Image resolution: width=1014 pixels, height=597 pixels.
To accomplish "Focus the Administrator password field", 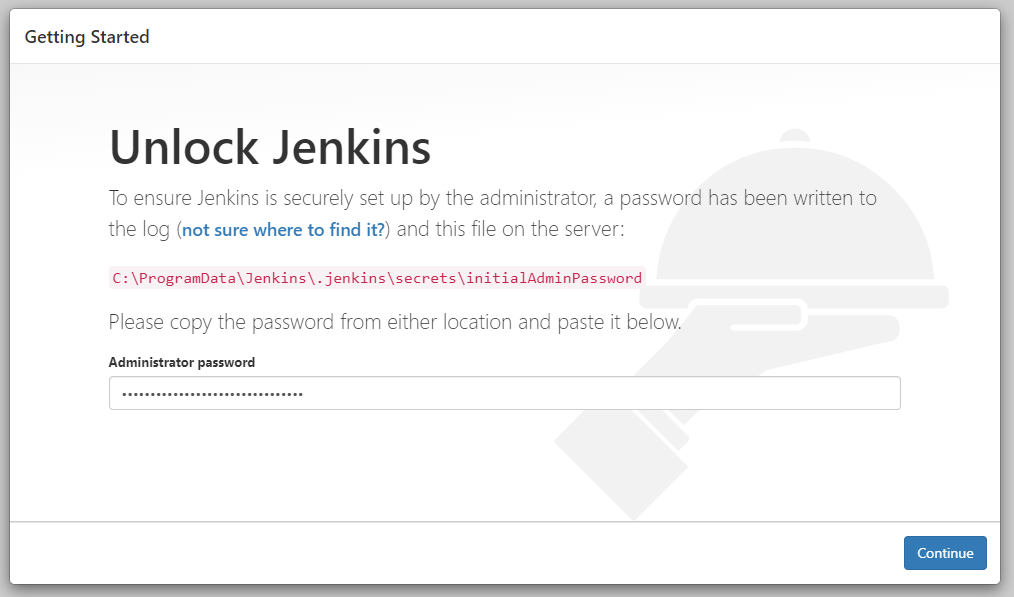I will pyautogui.click(x=504, y=393).
